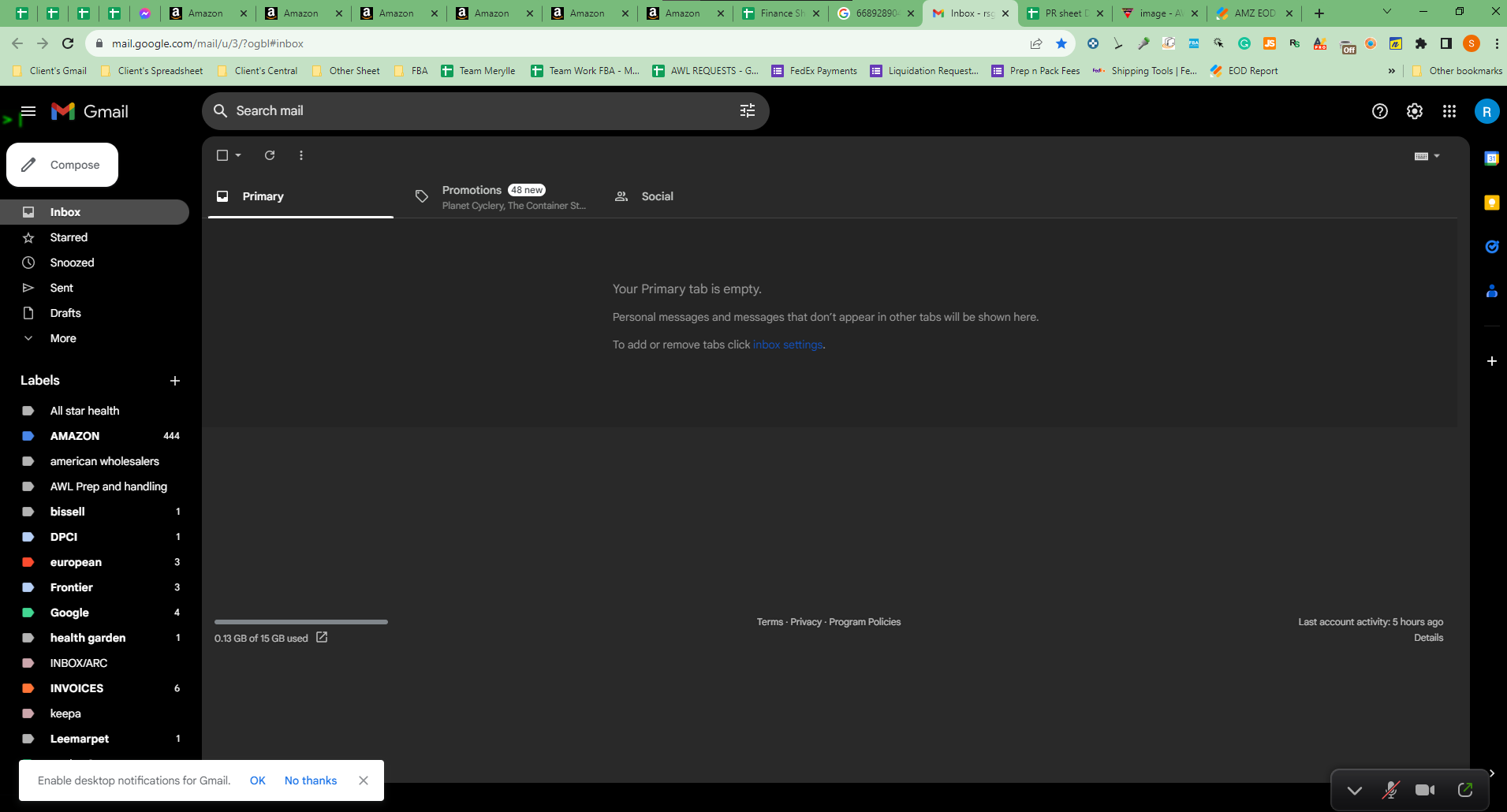Image resolution: width=1507 pixels, height=812 pixels.
Task: Open More options three-dot menu in toolbar
Action: 301,155
